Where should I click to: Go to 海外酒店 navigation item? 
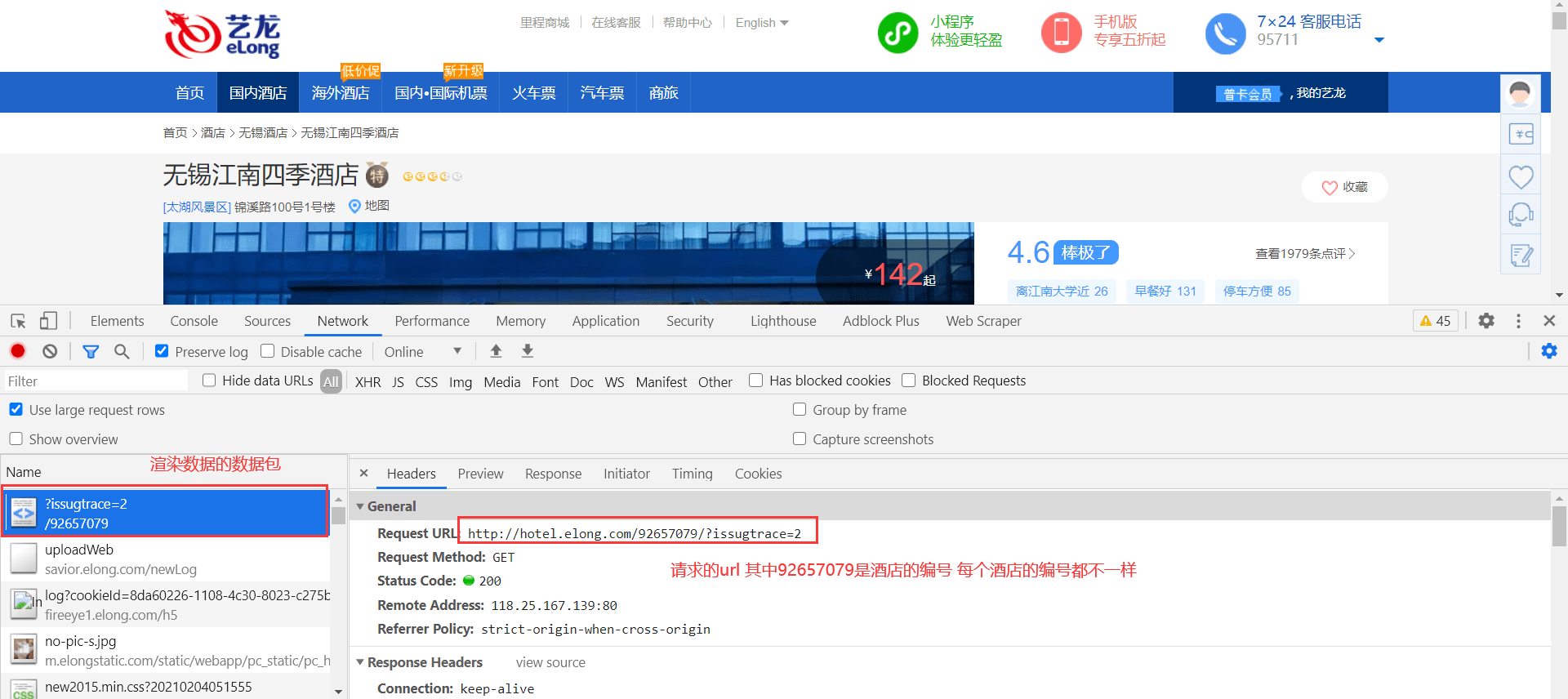coord(341,93)
